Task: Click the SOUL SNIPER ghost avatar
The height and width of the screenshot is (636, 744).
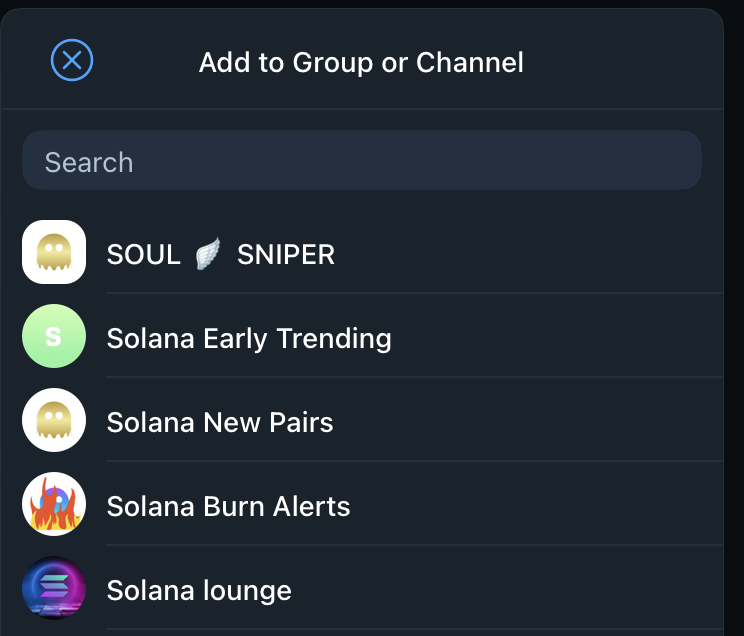Action: (54, 253)
